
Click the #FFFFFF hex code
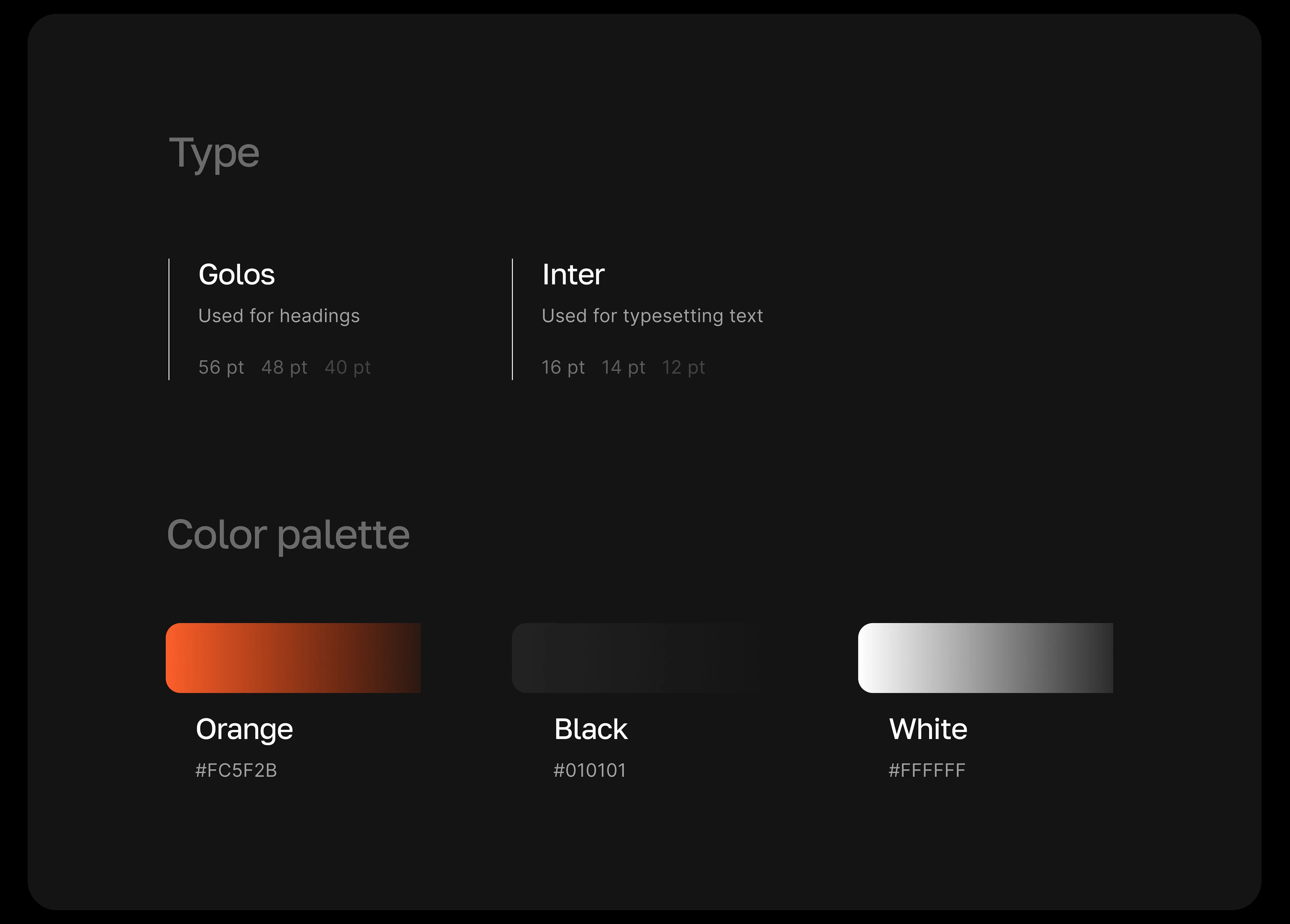pos(927,771)
